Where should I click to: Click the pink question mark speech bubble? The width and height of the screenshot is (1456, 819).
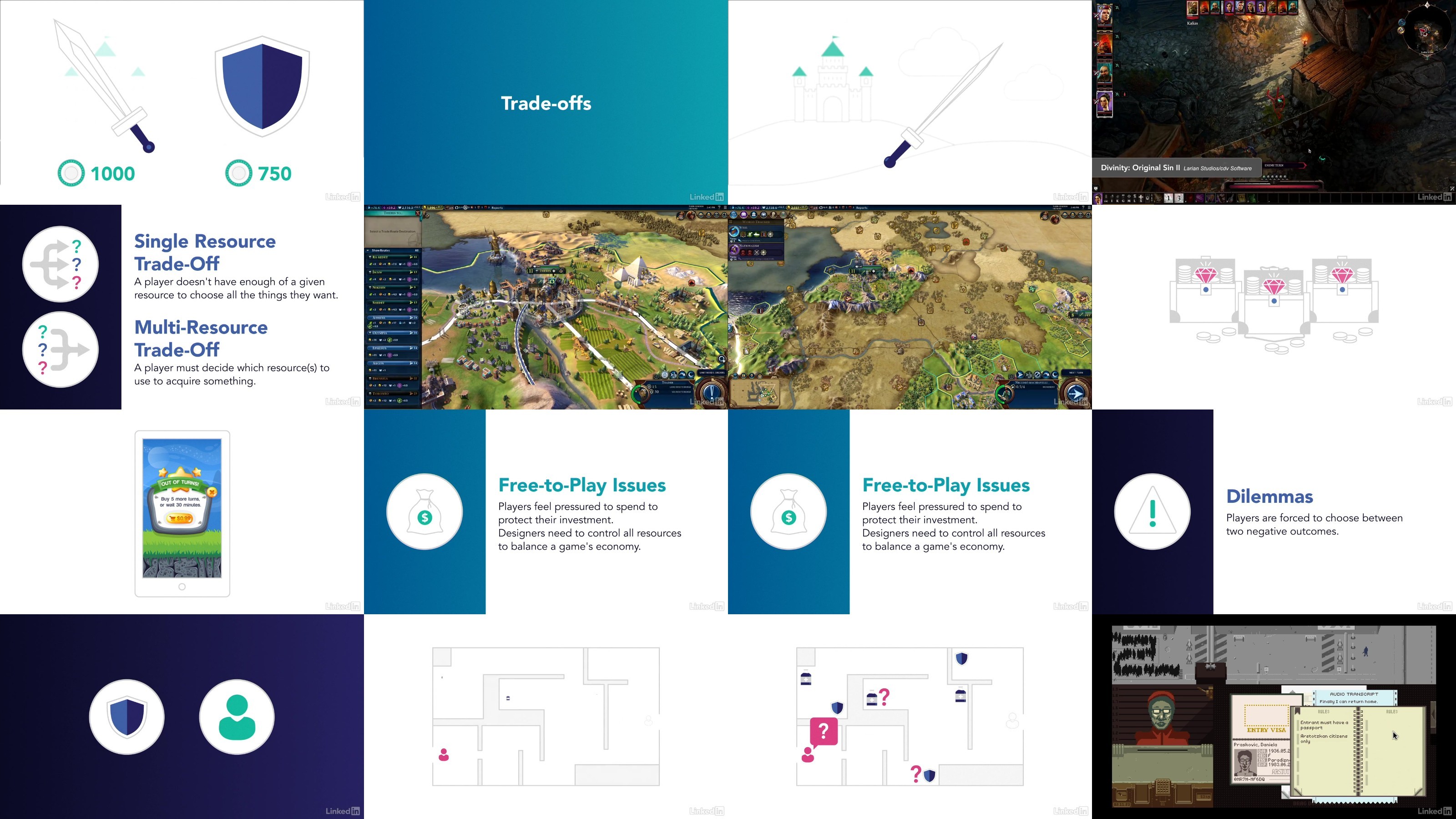point(824,732)
